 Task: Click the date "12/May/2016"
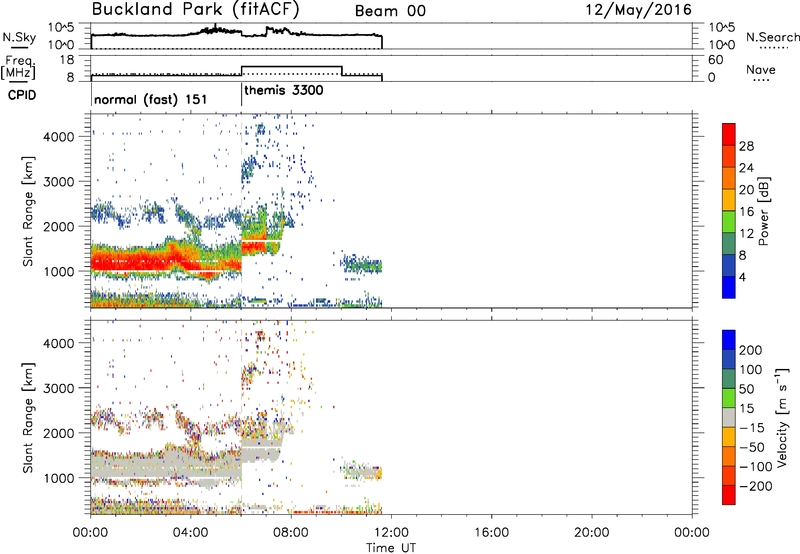click(x=638, y=10)
